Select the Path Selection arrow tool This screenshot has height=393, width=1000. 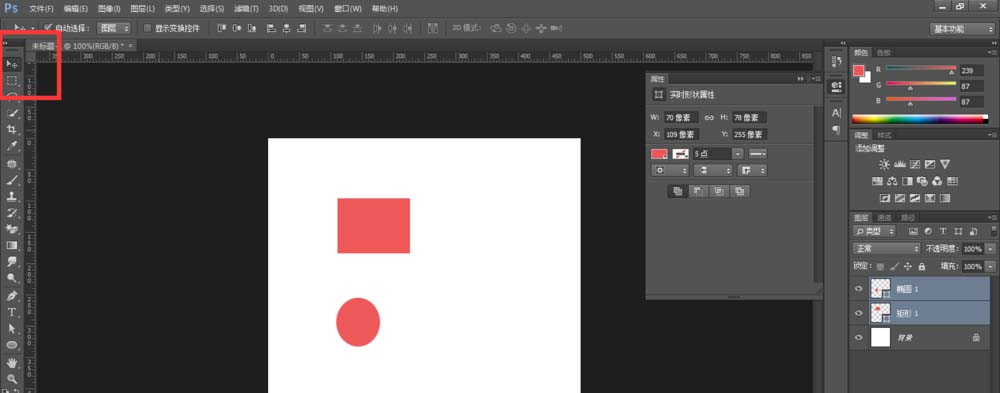click(11, 329)
